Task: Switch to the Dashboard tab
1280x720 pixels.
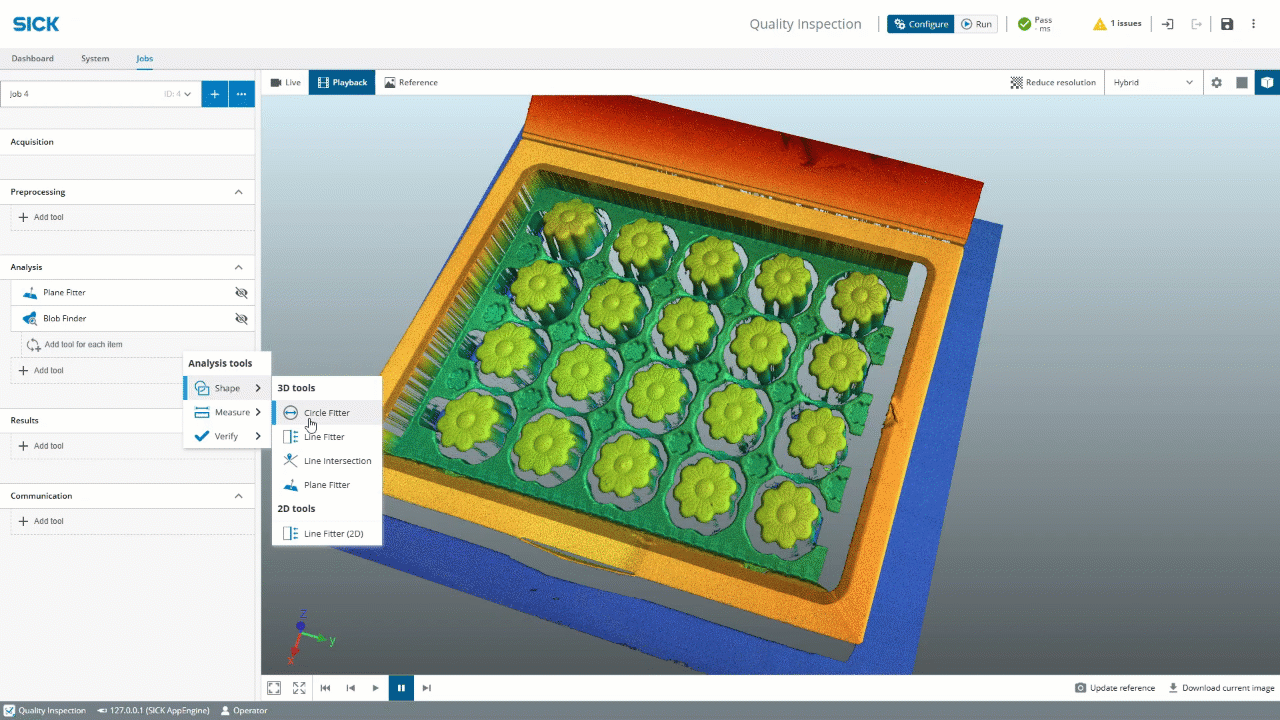Action: point(33,59)
